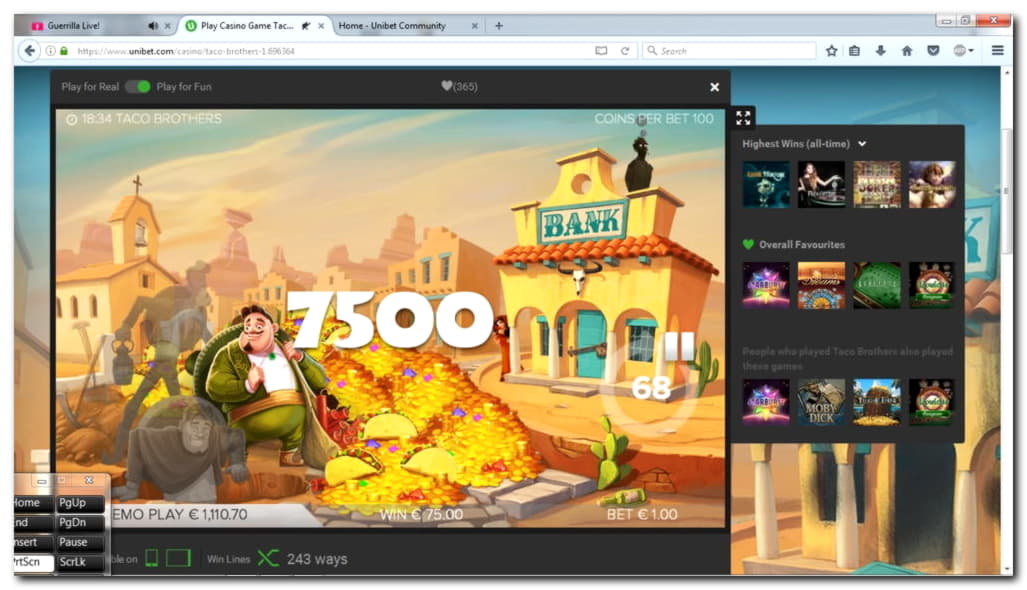Click the Win Lines crossed-arrows icon
The width and height of the screenshot is (1027, 590).
(268, 559)
